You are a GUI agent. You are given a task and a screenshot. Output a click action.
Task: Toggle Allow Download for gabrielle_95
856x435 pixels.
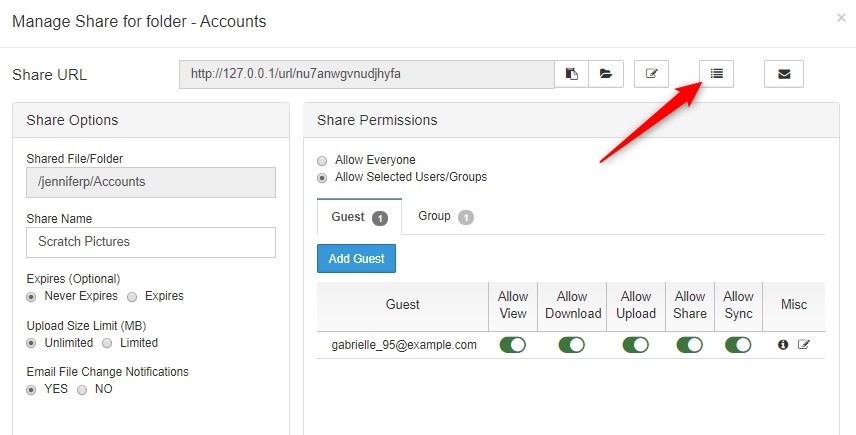pyautogui.click(x=572, y=345)
